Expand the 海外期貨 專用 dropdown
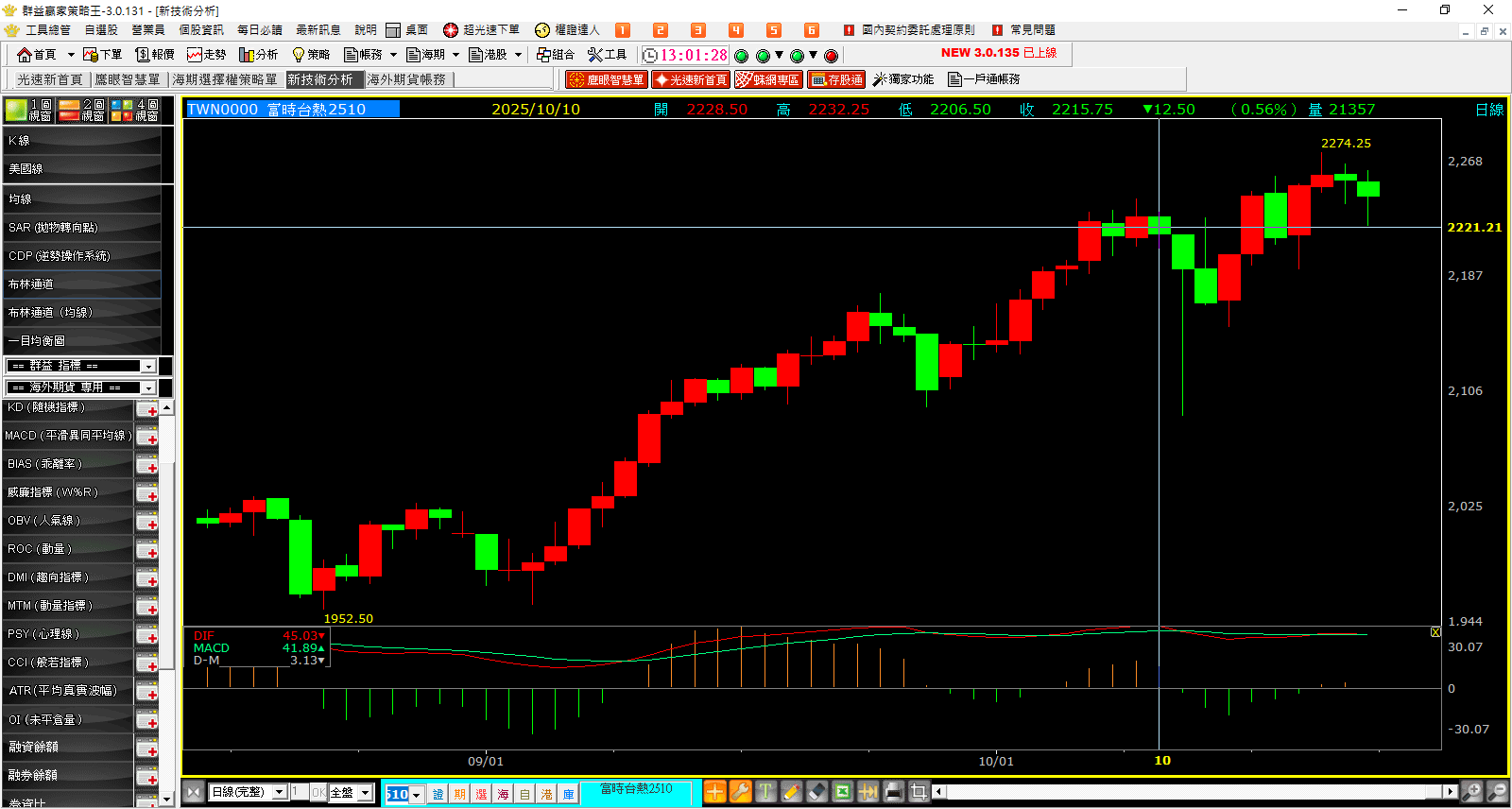 148,387
